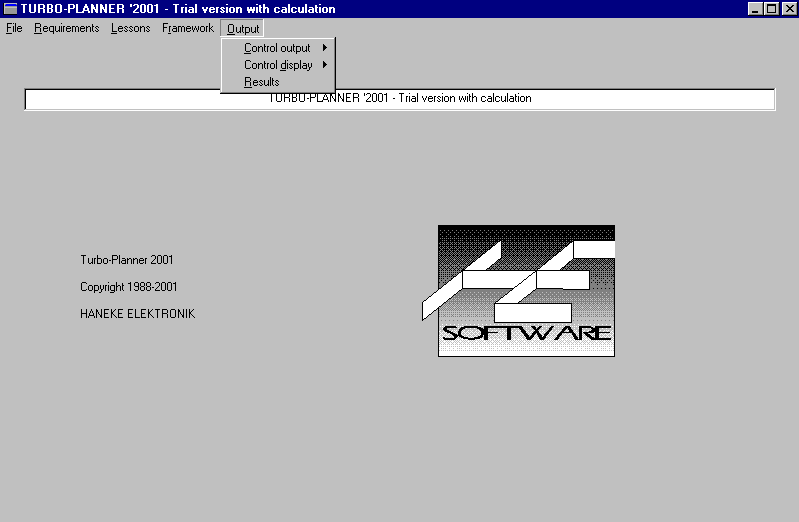Open the Requirements menu

coord(66,28)
